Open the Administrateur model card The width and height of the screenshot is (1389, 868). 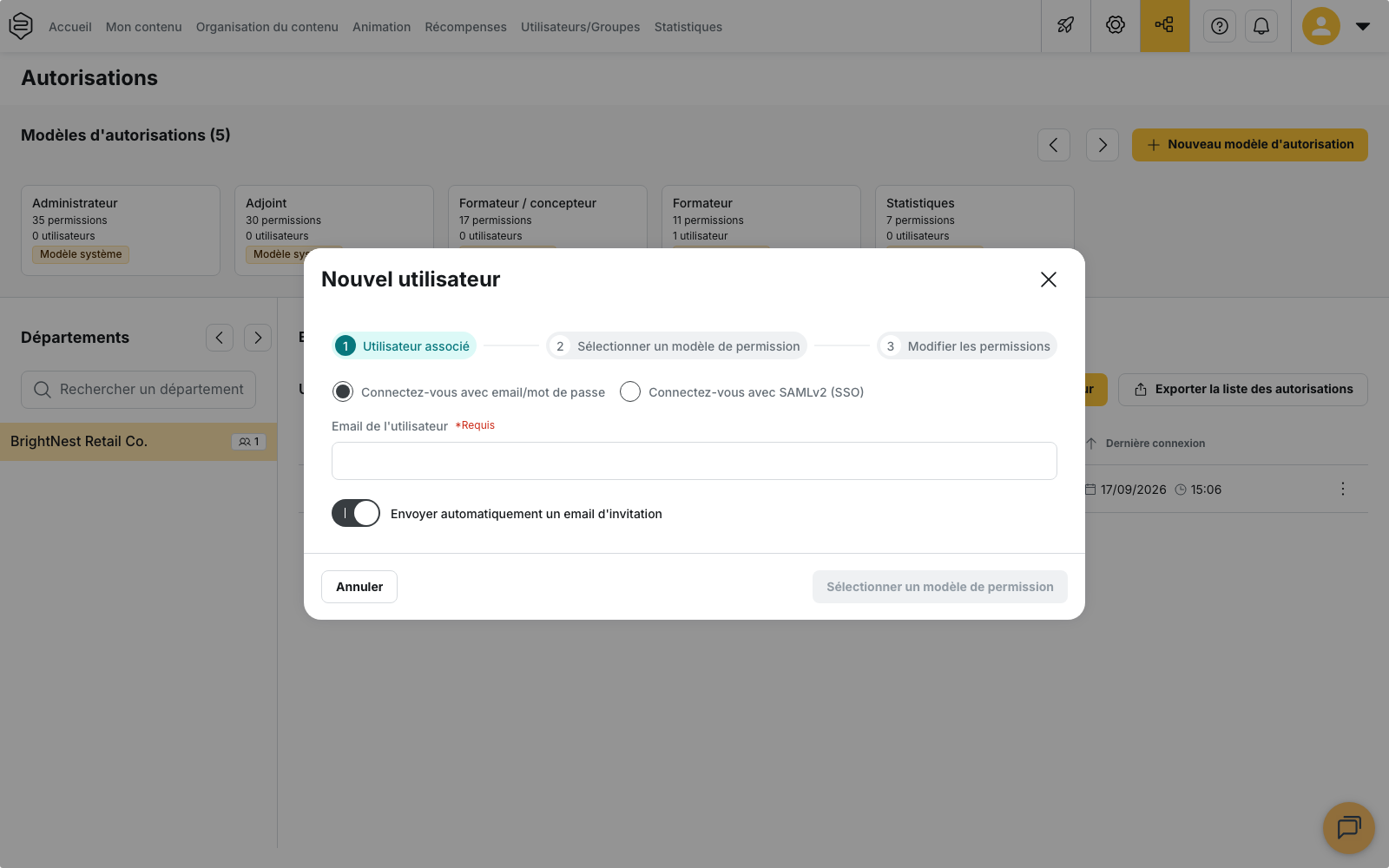click(121, 230)
